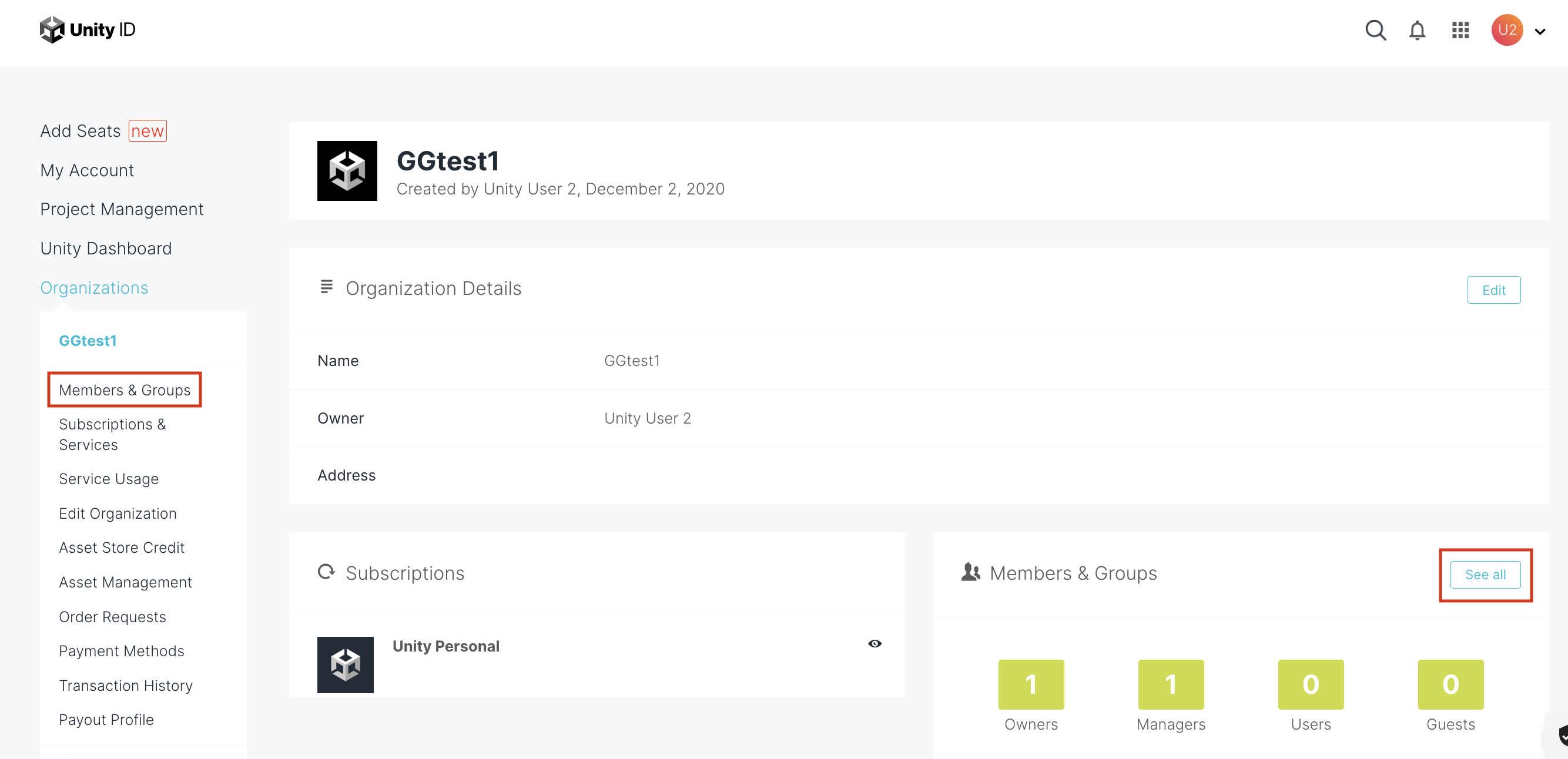
Task: Open the Unity services app grid
Action: (x=1460, y=30)
